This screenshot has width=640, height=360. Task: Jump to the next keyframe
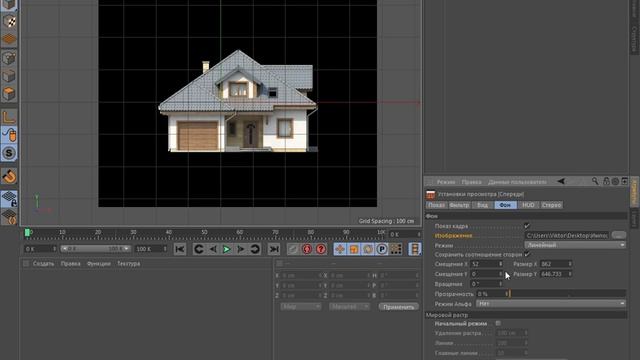255,249
